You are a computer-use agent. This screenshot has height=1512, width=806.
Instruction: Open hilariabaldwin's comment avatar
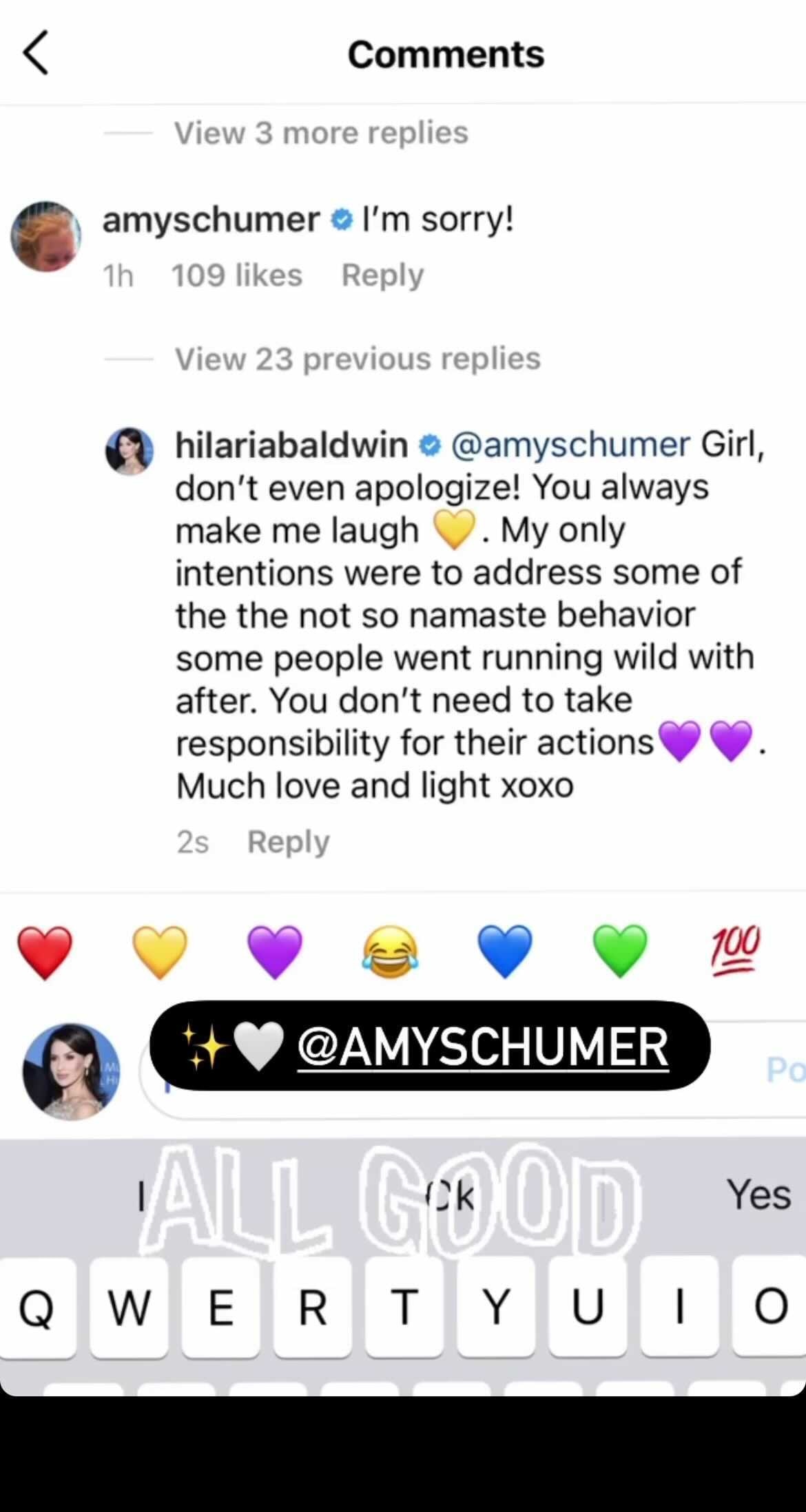pos(130,451)
